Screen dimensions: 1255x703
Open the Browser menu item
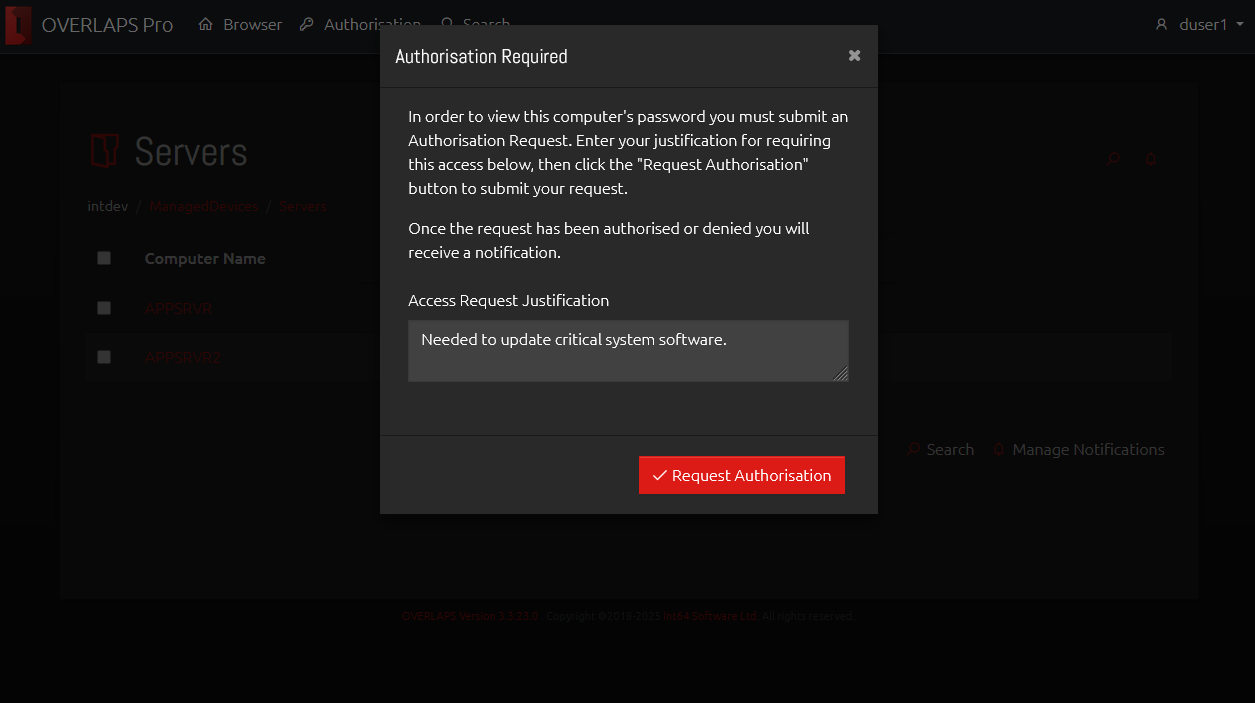240,24
